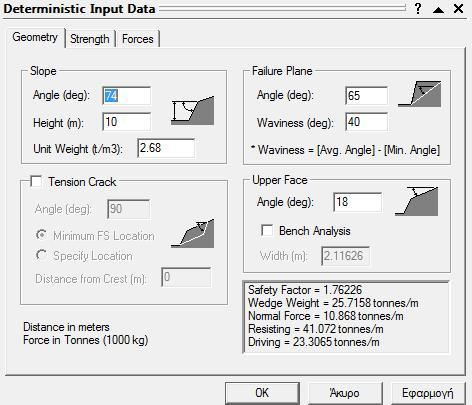Switch to the Strength tab
Image resolution: width=472 pixels, height=405 pixels.
pyautogui.click(x=90, y=39)
